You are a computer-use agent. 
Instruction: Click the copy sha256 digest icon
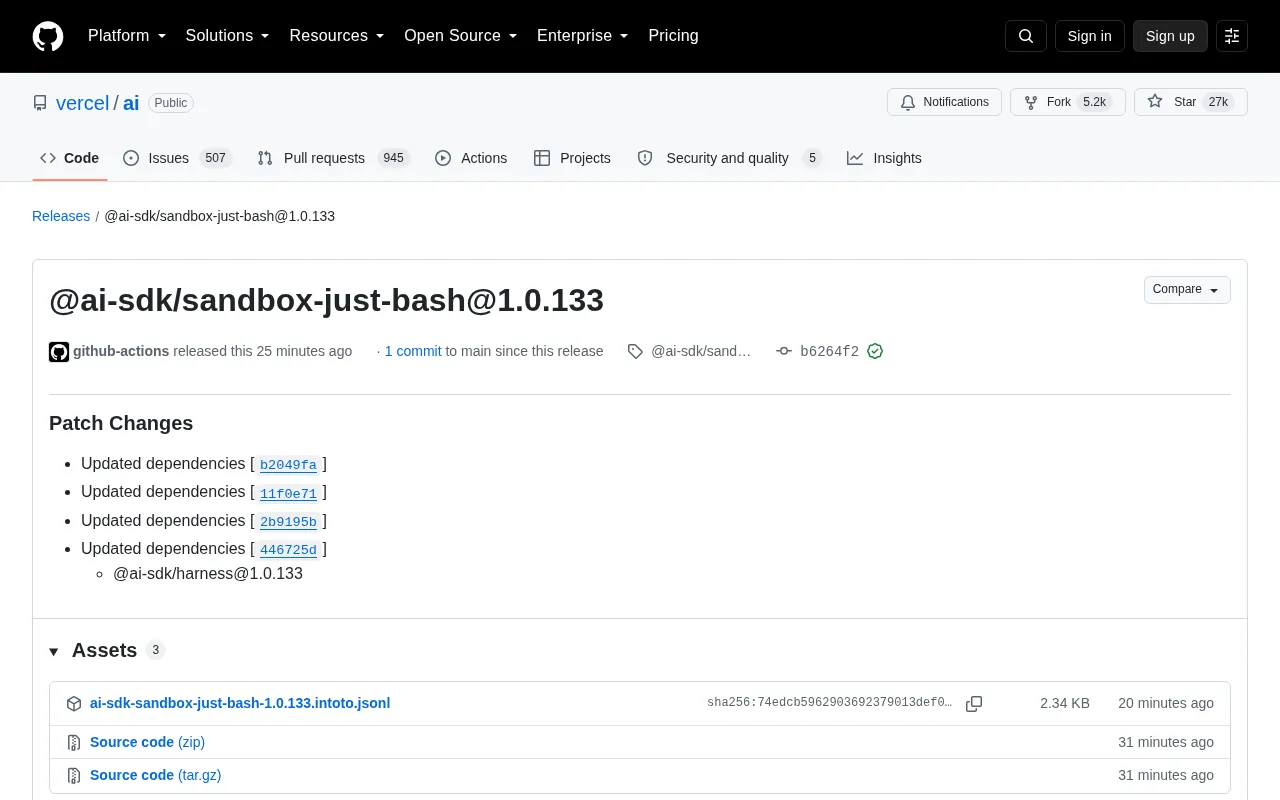(974, 704)
